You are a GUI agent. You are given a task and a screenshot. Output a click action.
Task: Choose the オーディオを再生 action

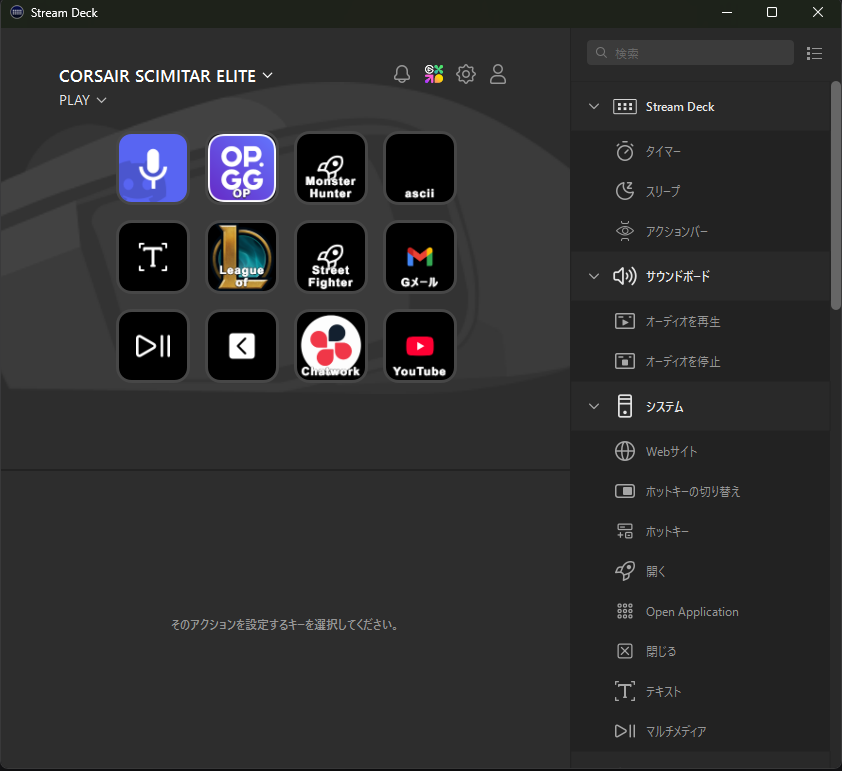tap(700, 321)
